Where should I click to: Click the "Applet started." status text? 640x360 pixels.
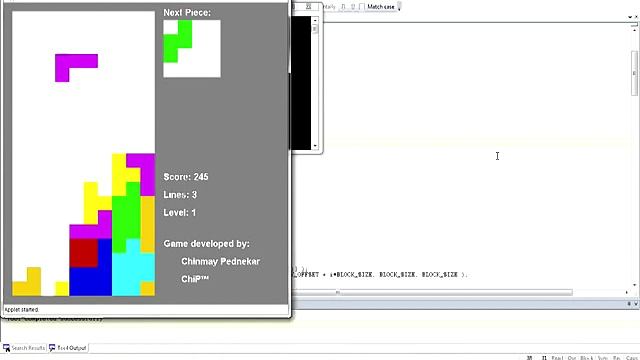click(x=21, y=310)
